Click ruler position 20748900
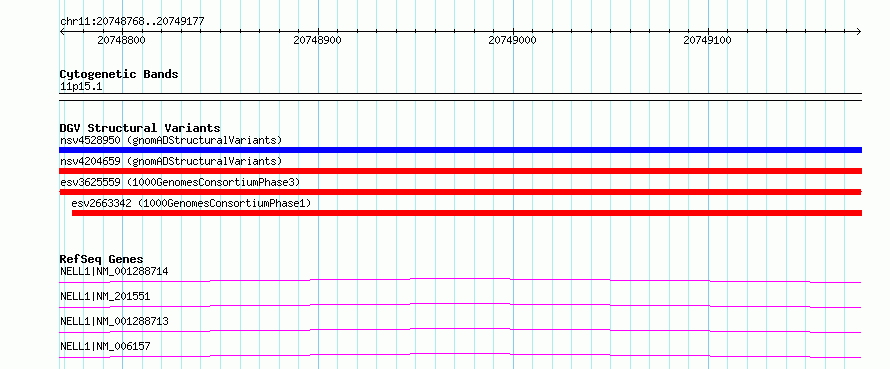 pos(317,40)
